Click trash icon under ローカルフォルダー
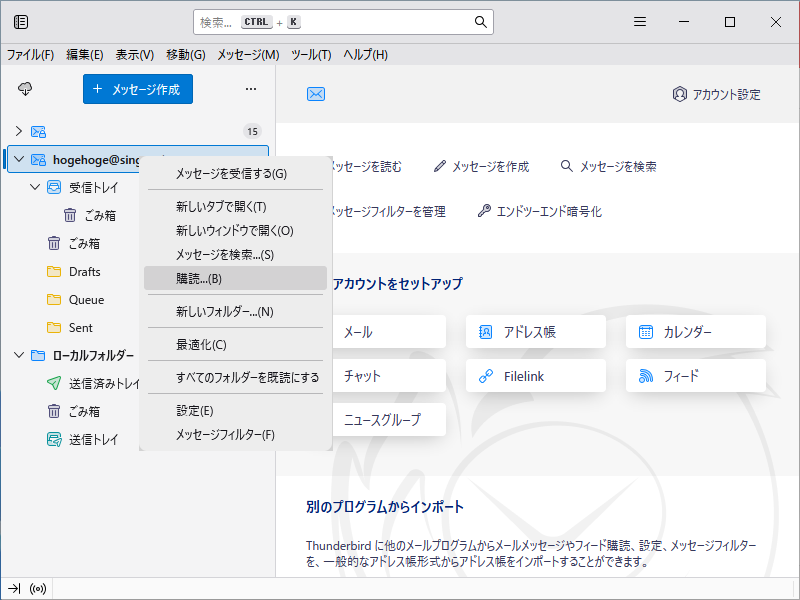The image size is (800, 600). click(54, 411)
